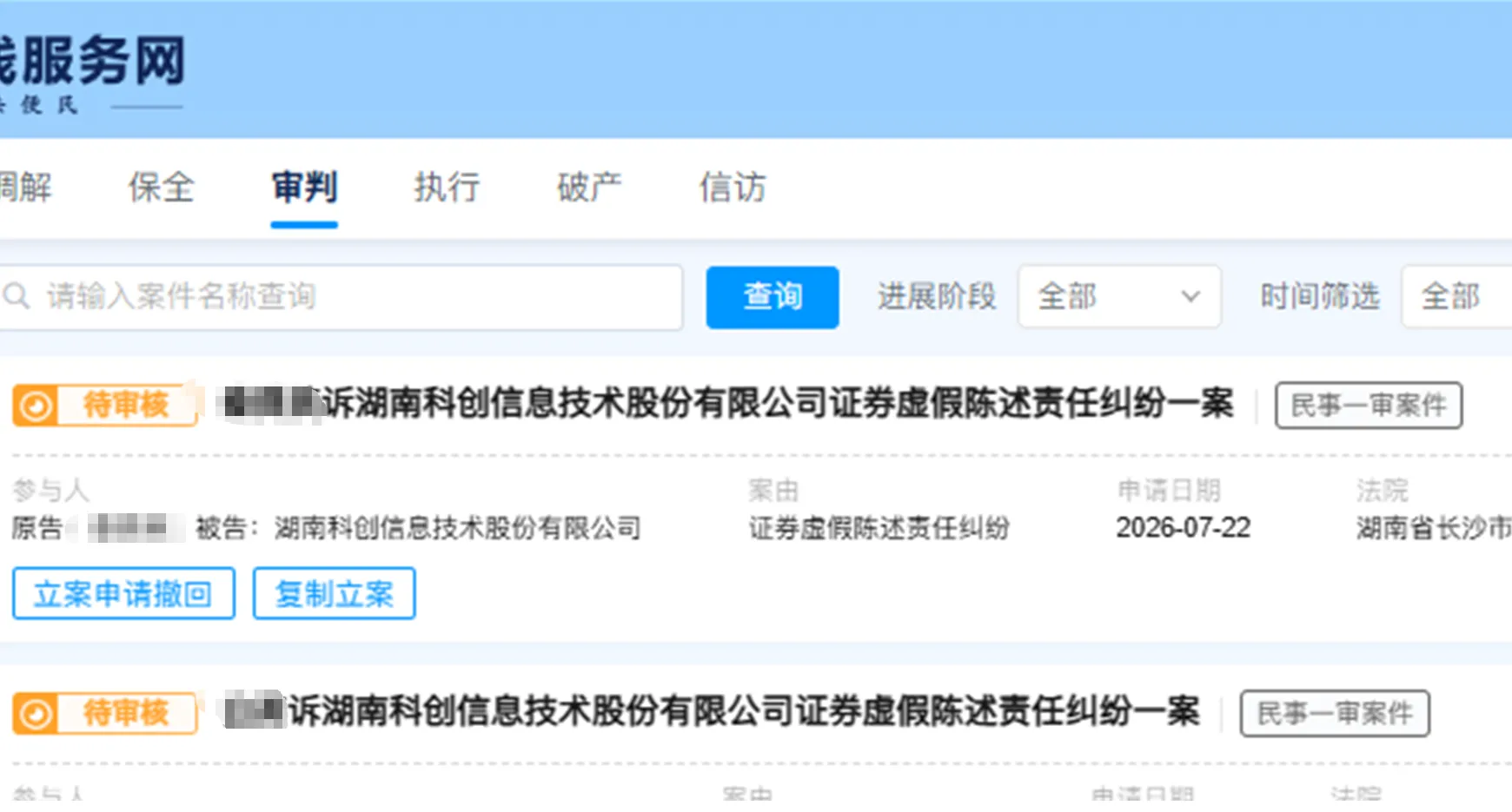Screen dimensions: 1512x812
Task: Click the 调解 tab
Action: click(25, 188)
